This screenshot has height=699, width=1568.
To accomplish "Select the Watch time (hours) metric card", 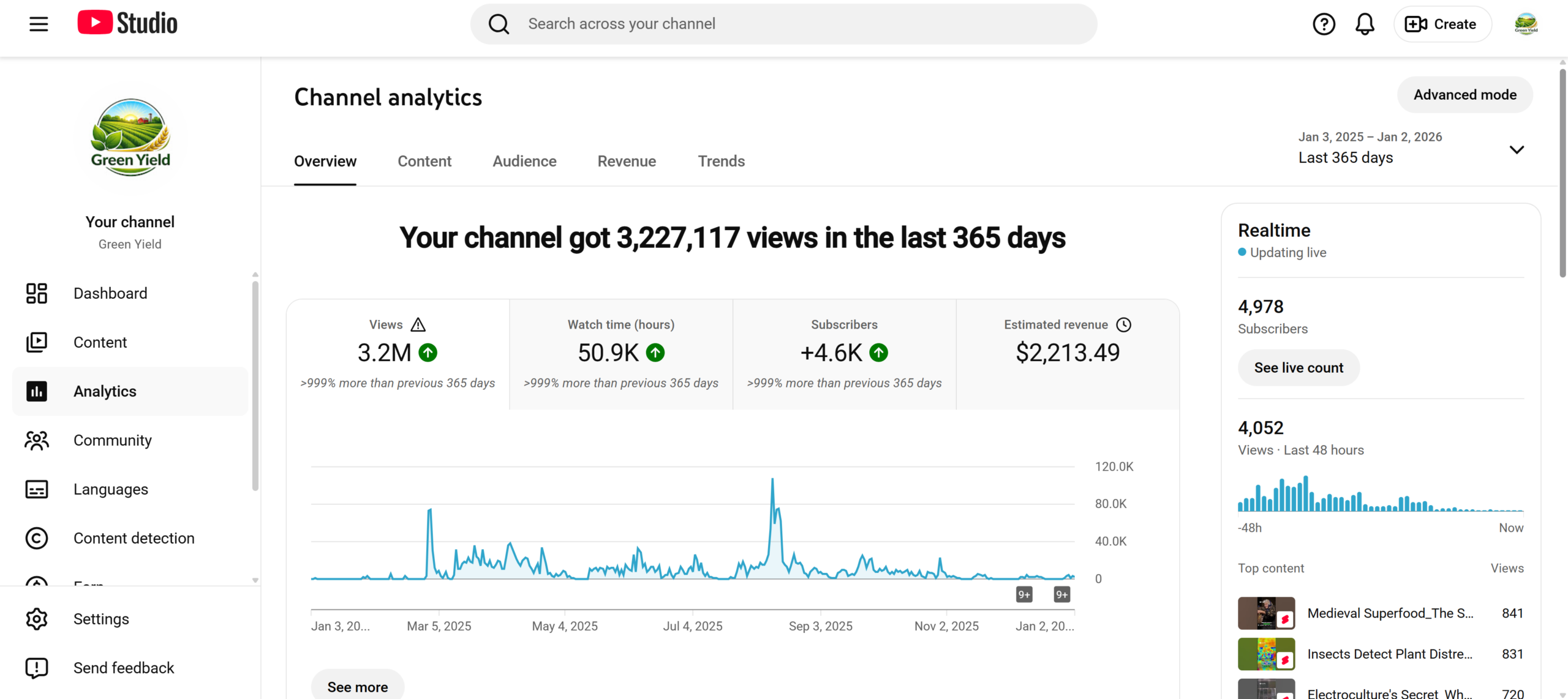I will [620, 354].
